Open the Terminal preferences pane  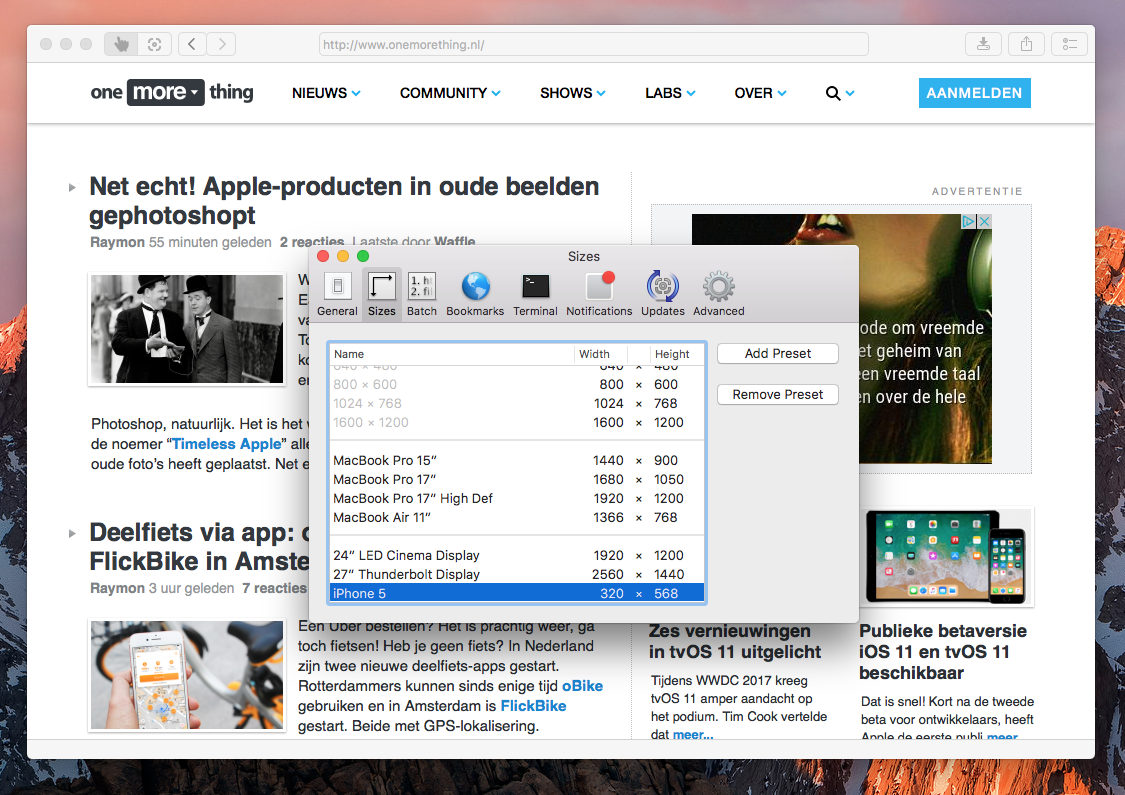535,294
